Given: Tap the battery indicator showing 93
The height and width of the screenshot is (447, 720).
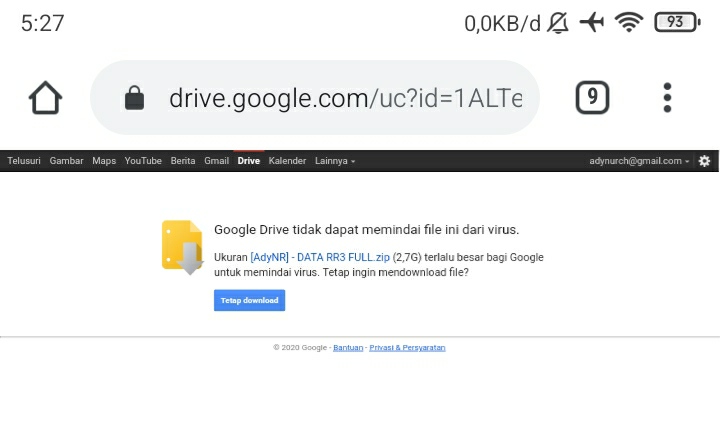Looking at the screenshot, I should coord(677,22).
